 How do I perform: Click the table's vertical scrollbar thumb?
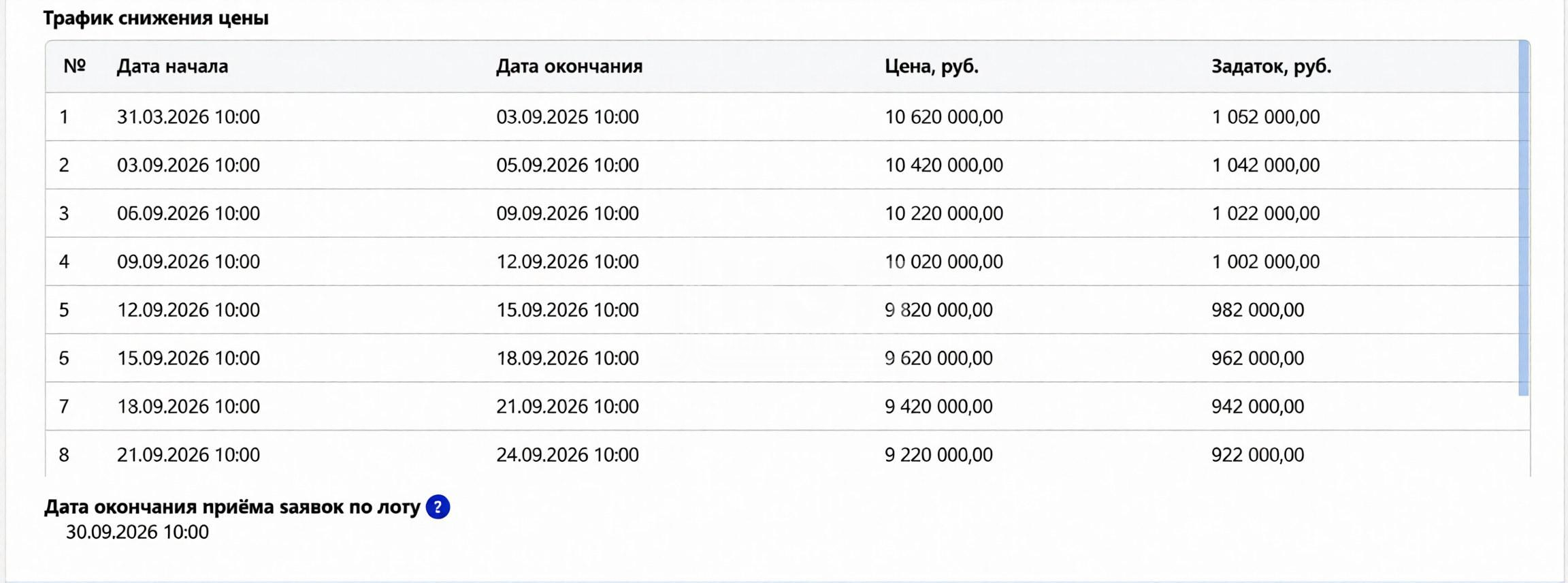pyautogui.click(x=1524, y=219)
